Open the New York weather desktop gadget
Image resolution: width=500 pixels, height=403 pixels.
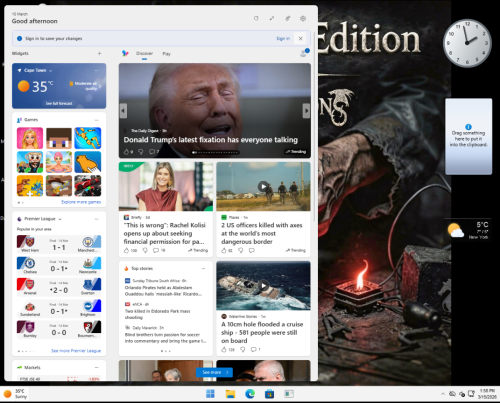[x=468, y=230]
